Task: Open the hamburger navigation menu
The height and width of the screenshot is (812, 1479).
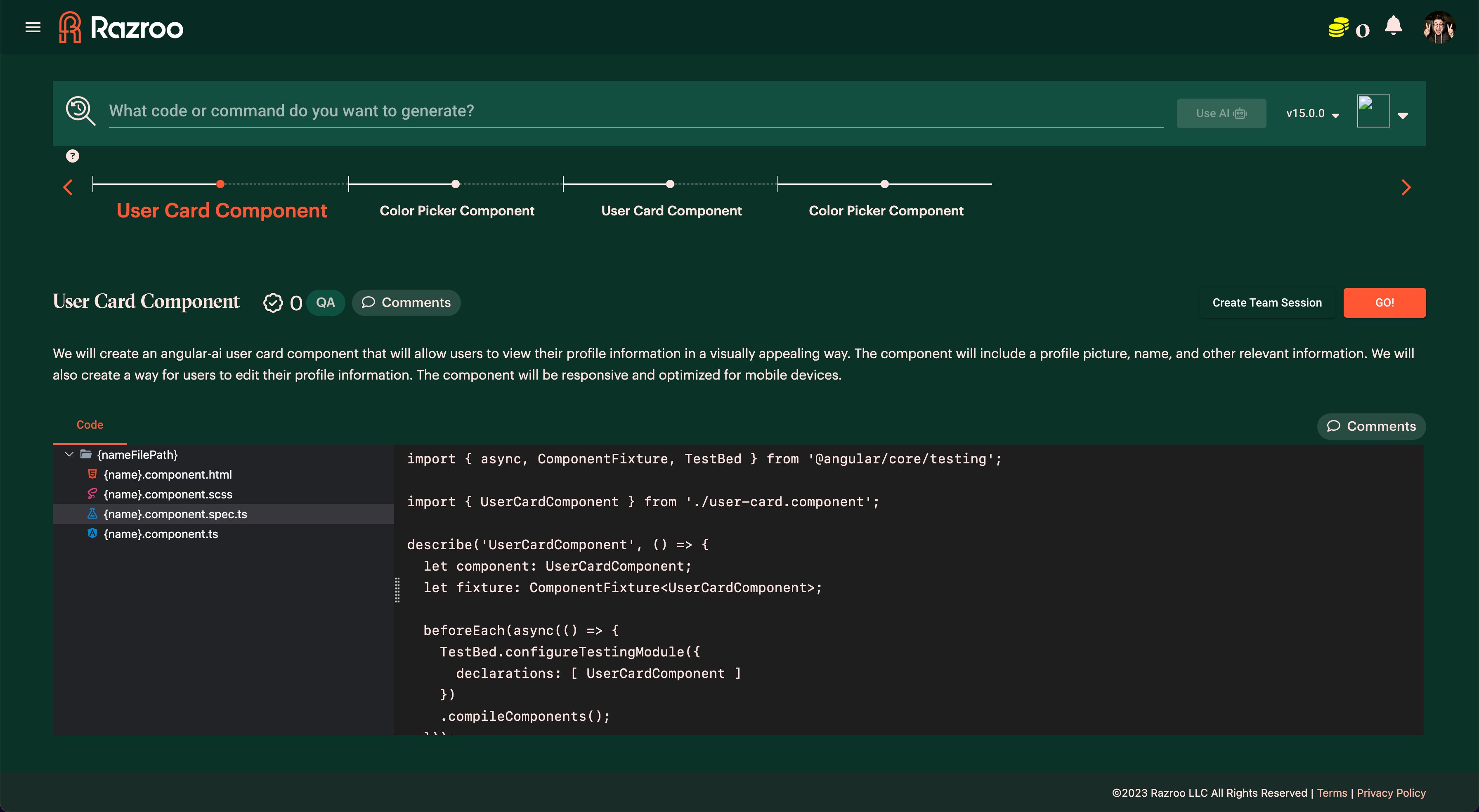Action: [33, 27]
